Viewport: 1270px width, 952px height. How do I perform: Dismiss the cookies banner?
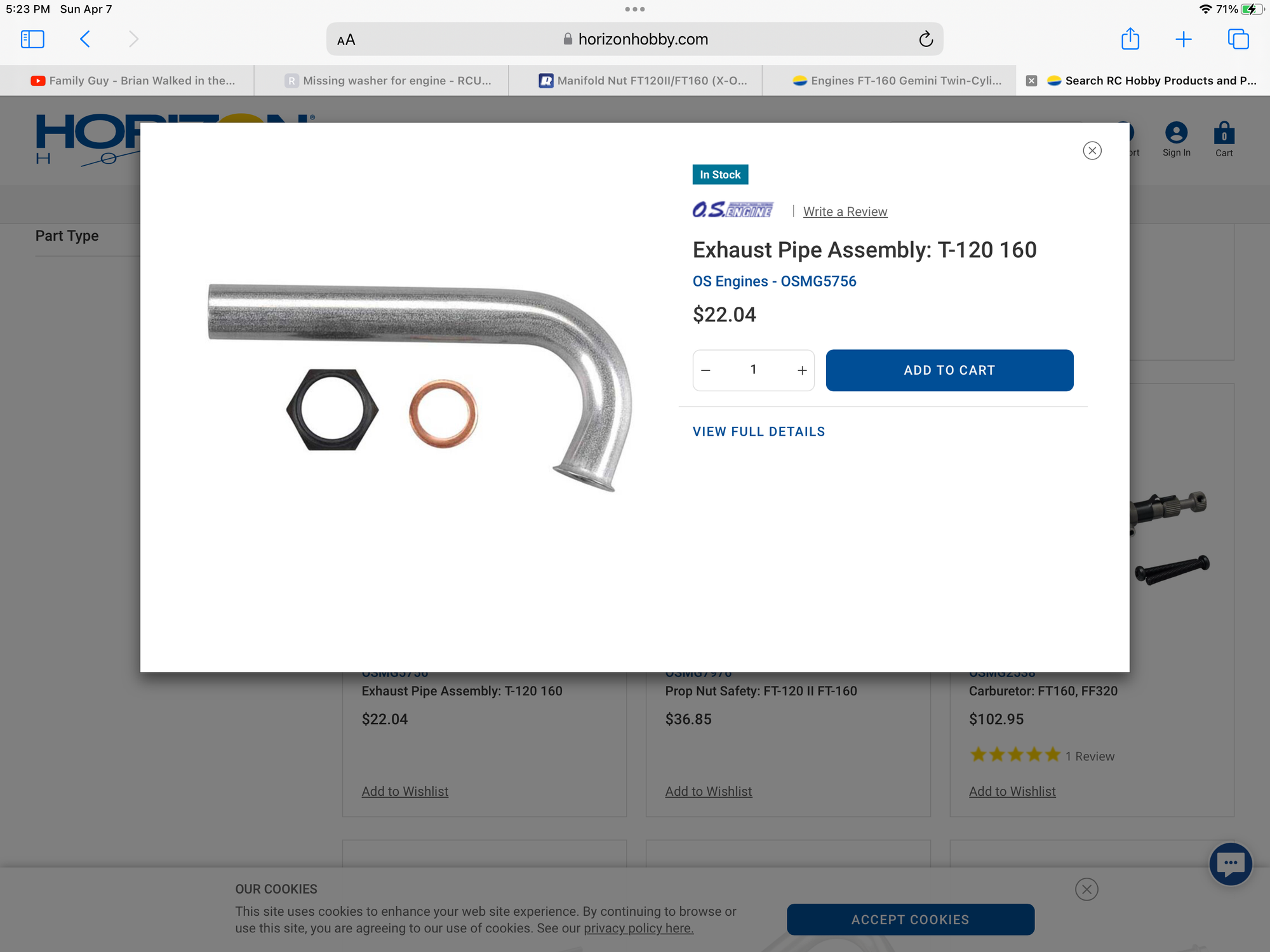tap(1086, 889)
